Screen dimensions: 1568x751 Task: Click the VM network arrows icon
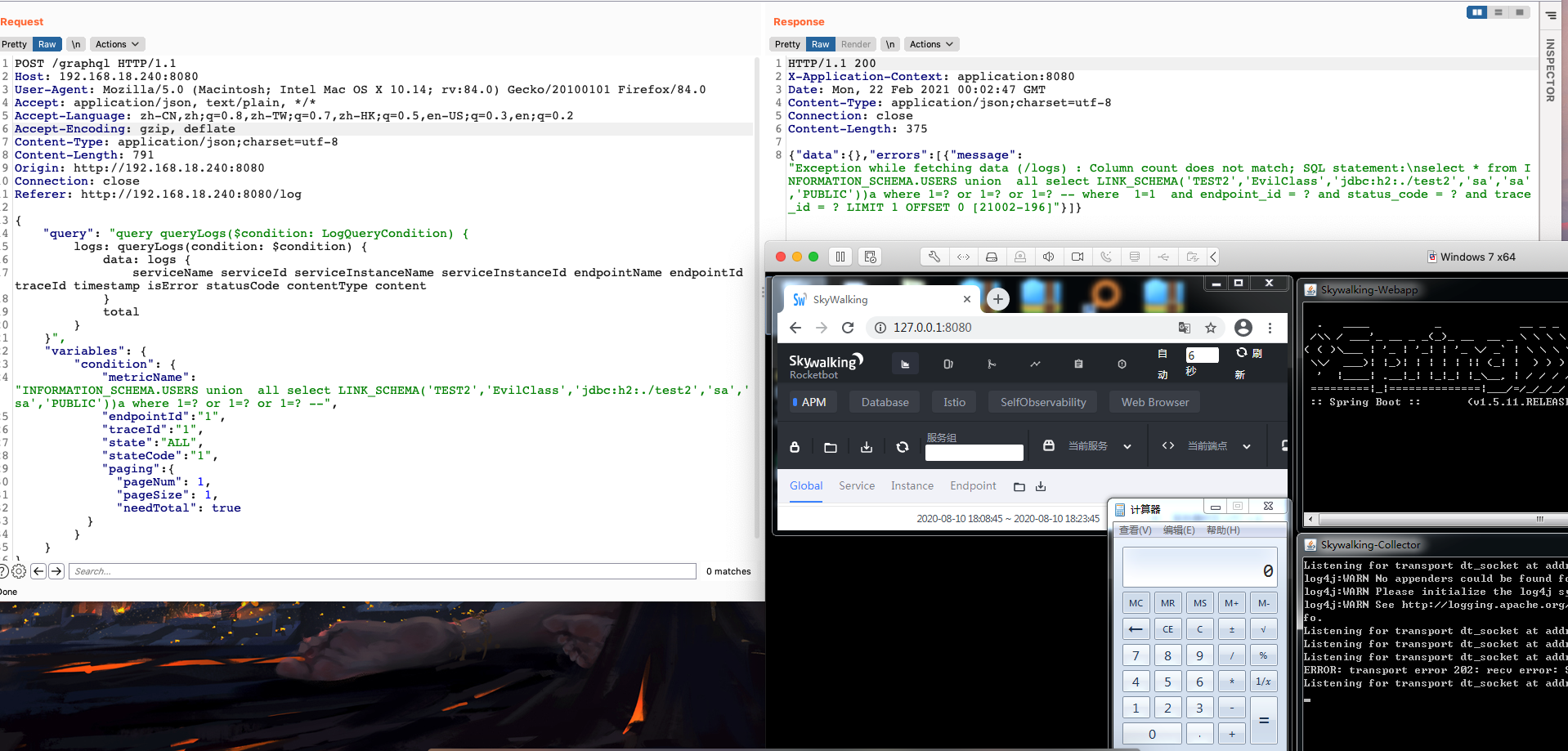tap(963, 257)
